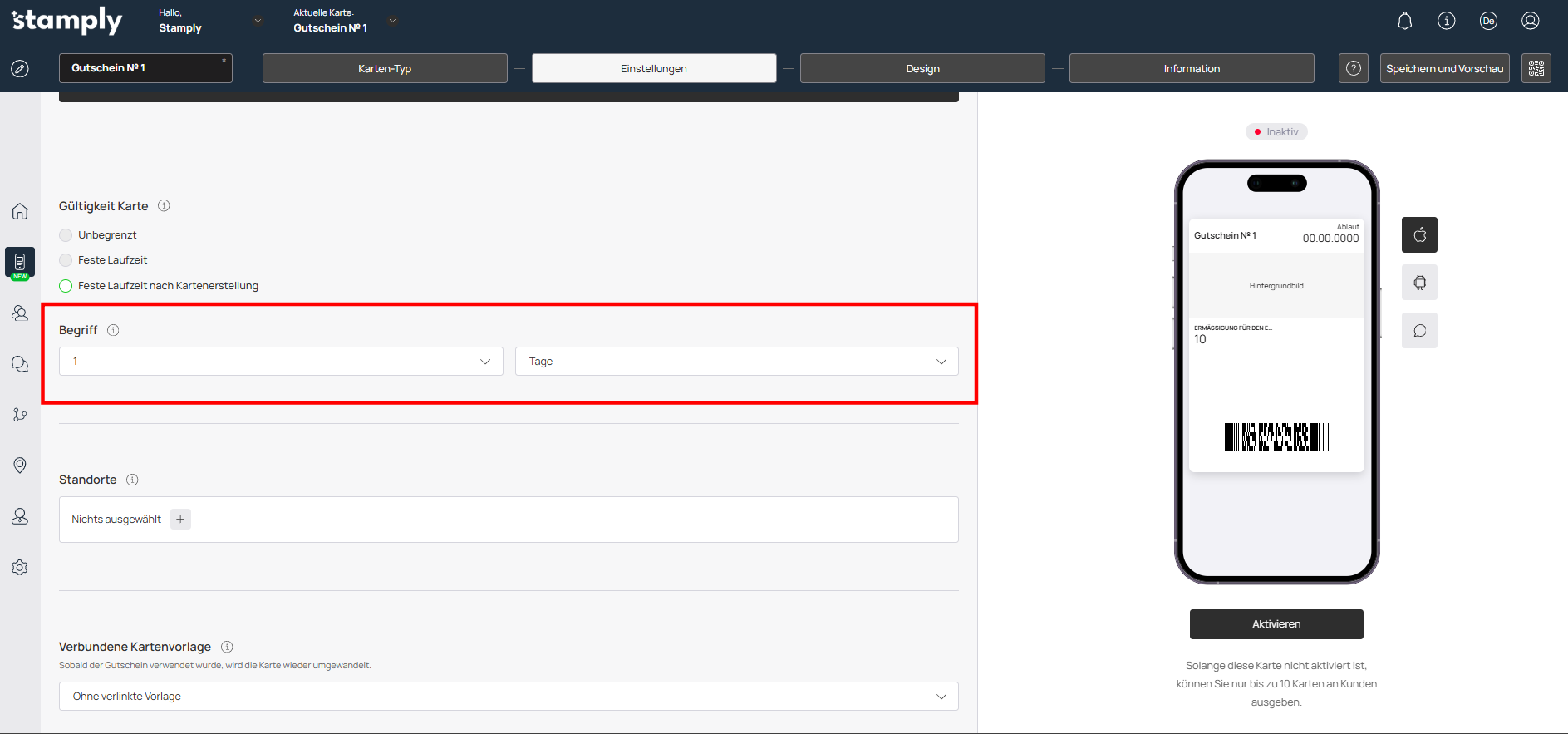
Task: Select the Apple preview icon
Action: click(x=1419, y=234)
